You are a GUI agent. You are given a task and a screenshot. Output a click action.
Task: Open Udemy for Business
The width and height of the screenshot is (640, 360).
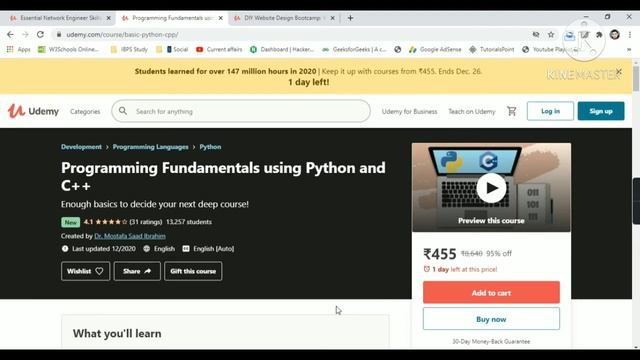pos(409,111)
